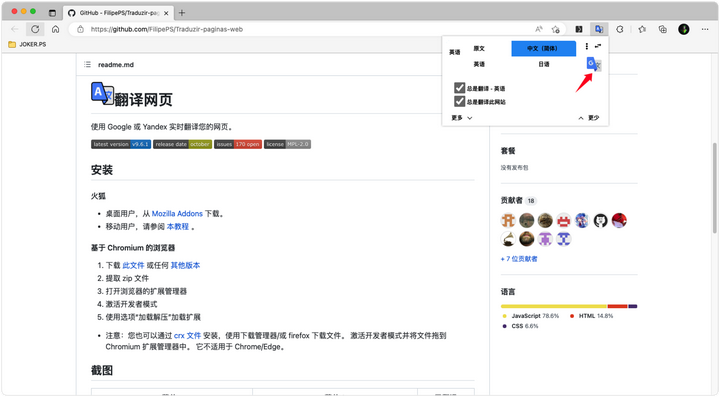This screenshot has width=720, height=397.
Task: Click the CSS 6.6% language entry
Action: [x=520, y=326]
